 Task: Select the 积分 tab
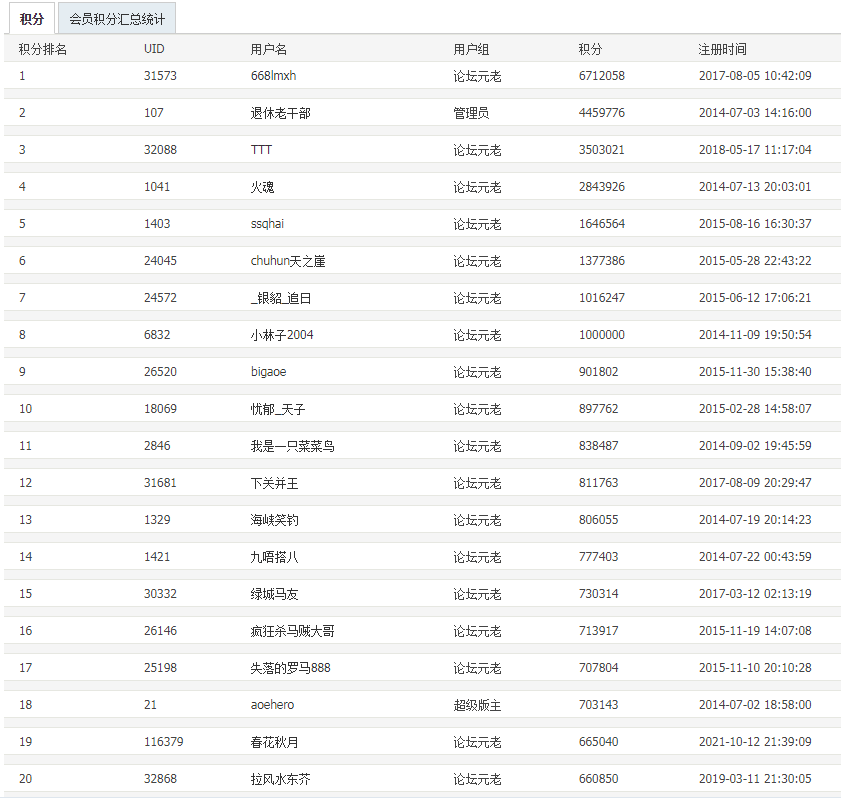click(32, 17)
